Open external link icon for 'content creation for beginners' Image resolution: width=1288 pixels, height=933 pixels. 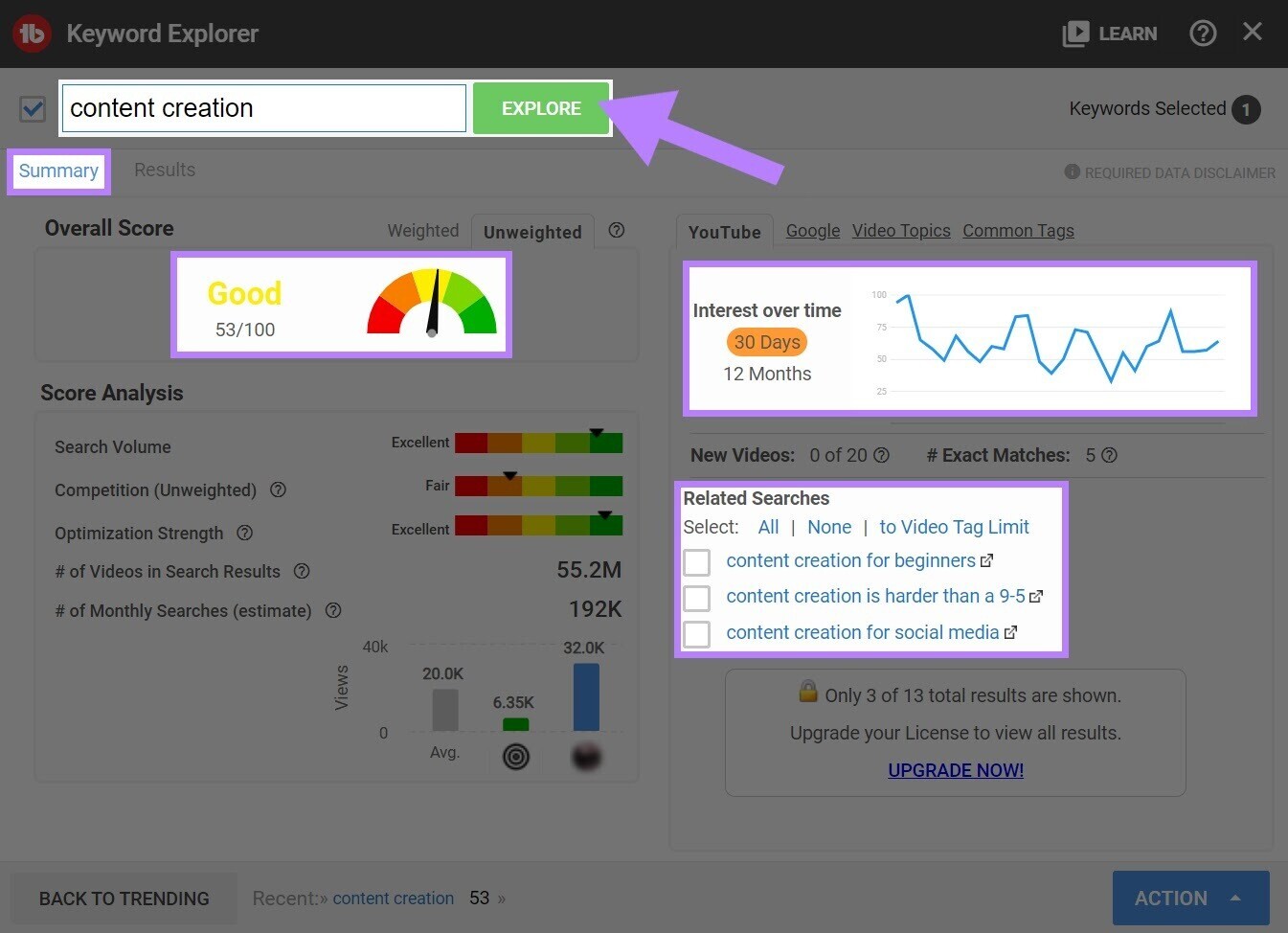tap(987, 560)
